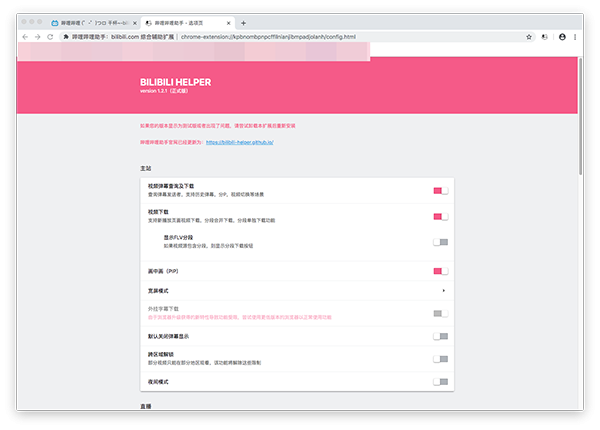Screen dimensions: 600x430
Task: Click the 显示FLV分段 option label
Action: [178, 238]
